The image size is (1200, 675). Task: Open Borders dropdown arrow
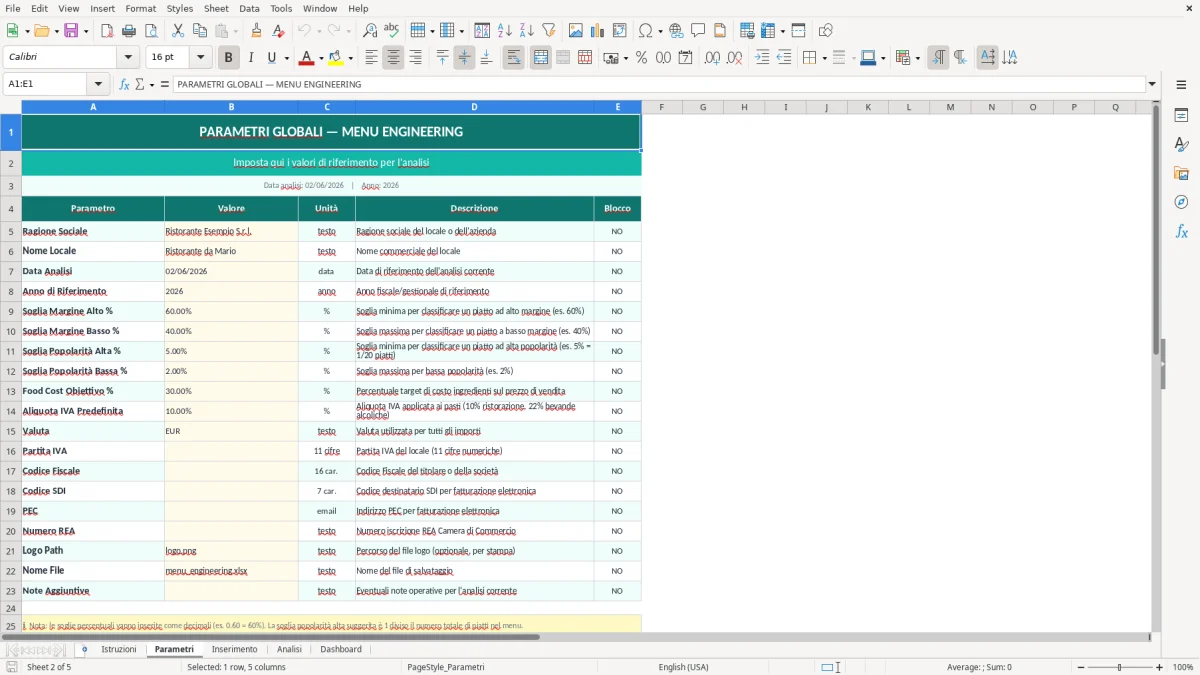coord(823,58)
